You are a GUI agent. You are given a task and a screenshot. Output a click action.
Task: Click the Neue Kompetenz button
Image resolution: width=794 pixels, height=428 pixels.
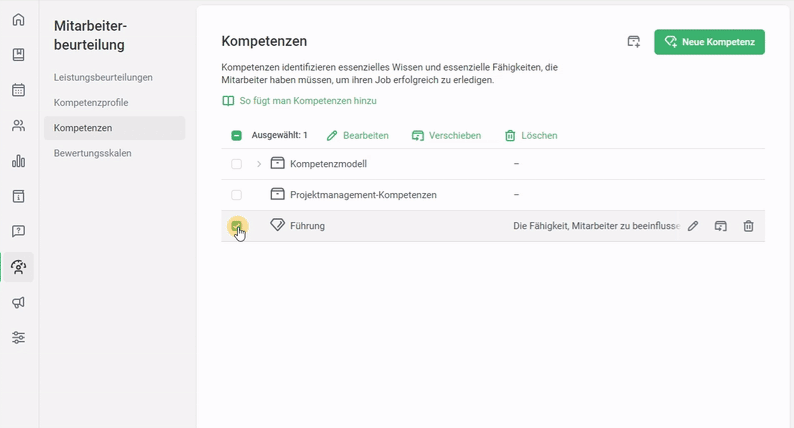(x=709, y=42)
